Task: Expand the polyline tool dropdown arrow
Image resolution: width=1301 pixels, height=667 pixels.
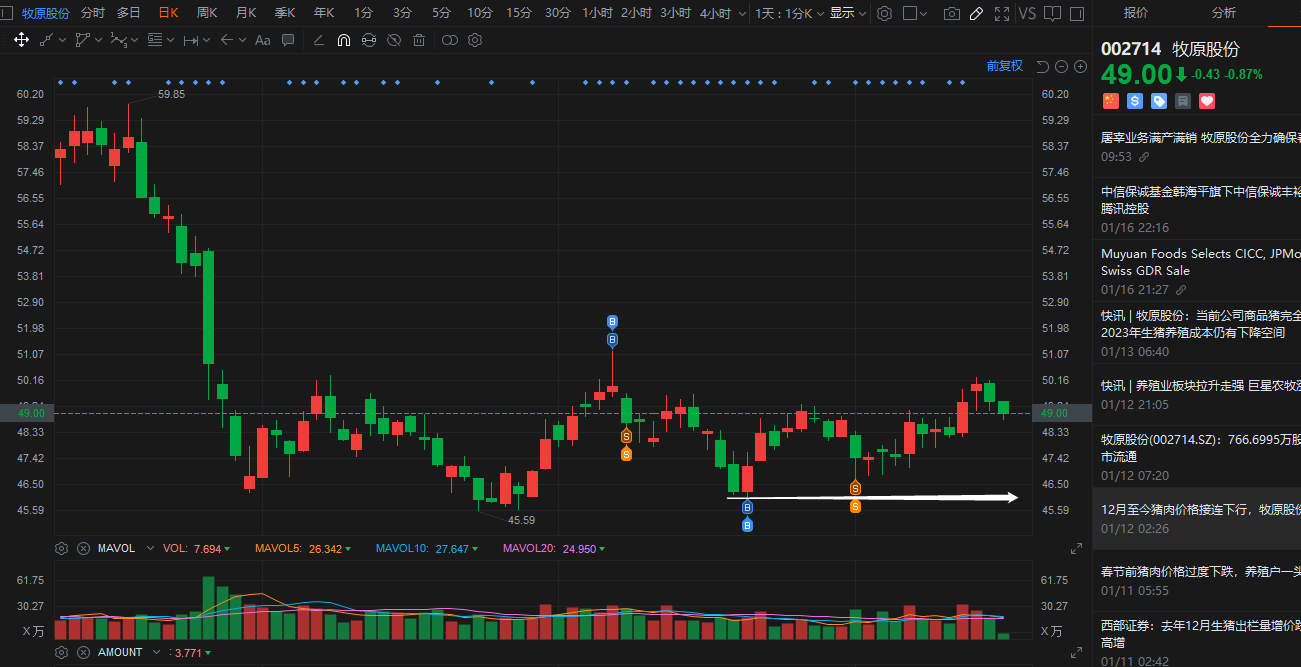Action: 98,40
